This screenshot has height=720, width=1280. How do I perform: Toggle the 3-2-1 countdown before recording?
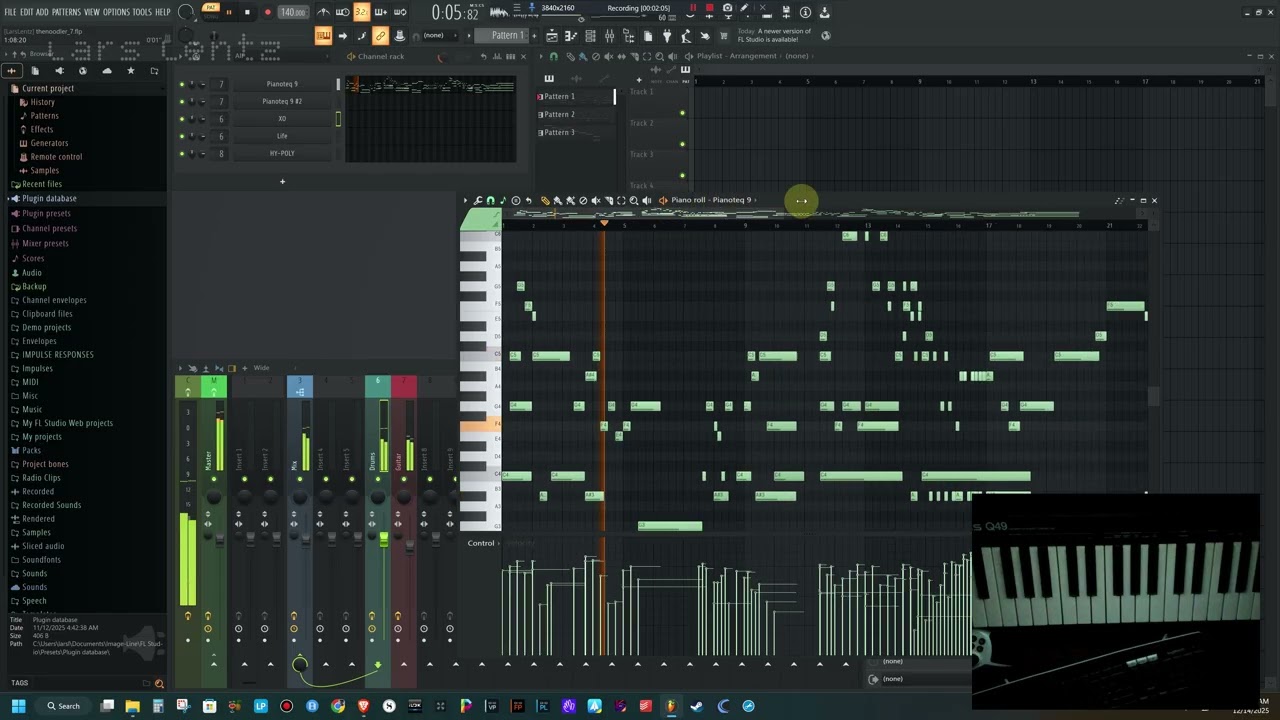[361, 12]
